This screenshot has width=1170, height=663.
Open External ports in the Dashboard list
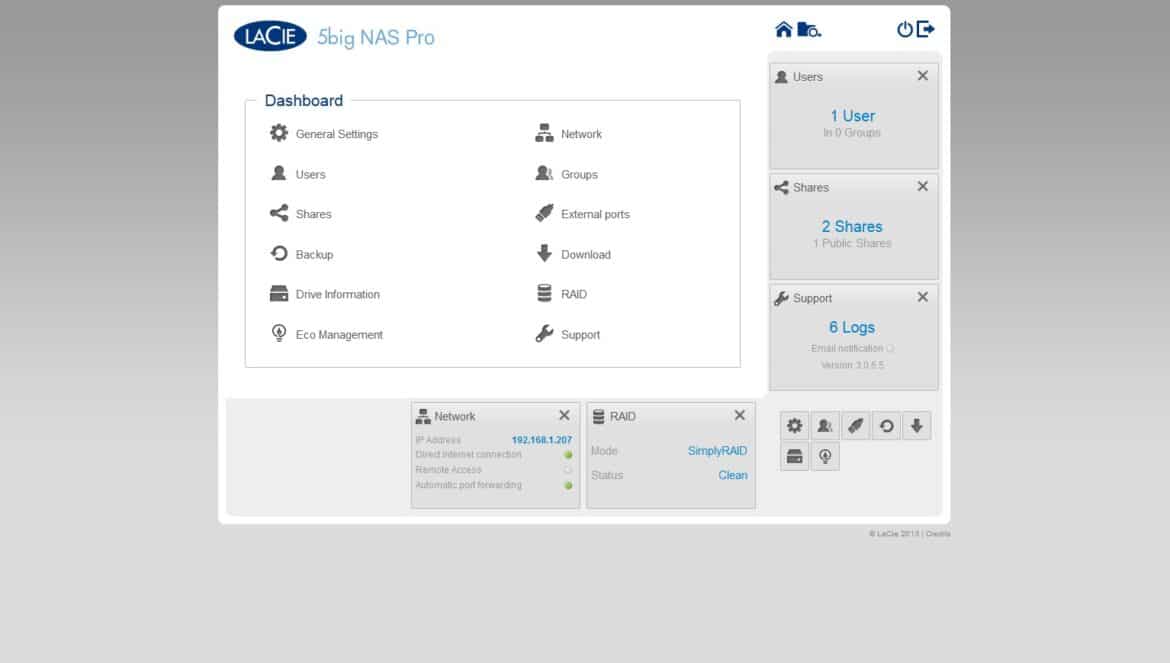point(582,214)
